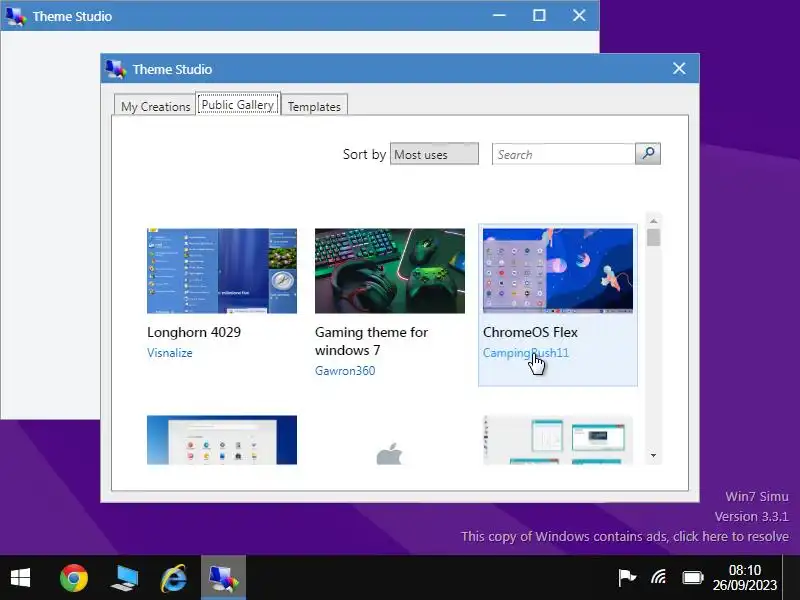Click the ChromeOS Flex title text
The height and width of the screenshot is (600, 800).
tap(530, 332)
